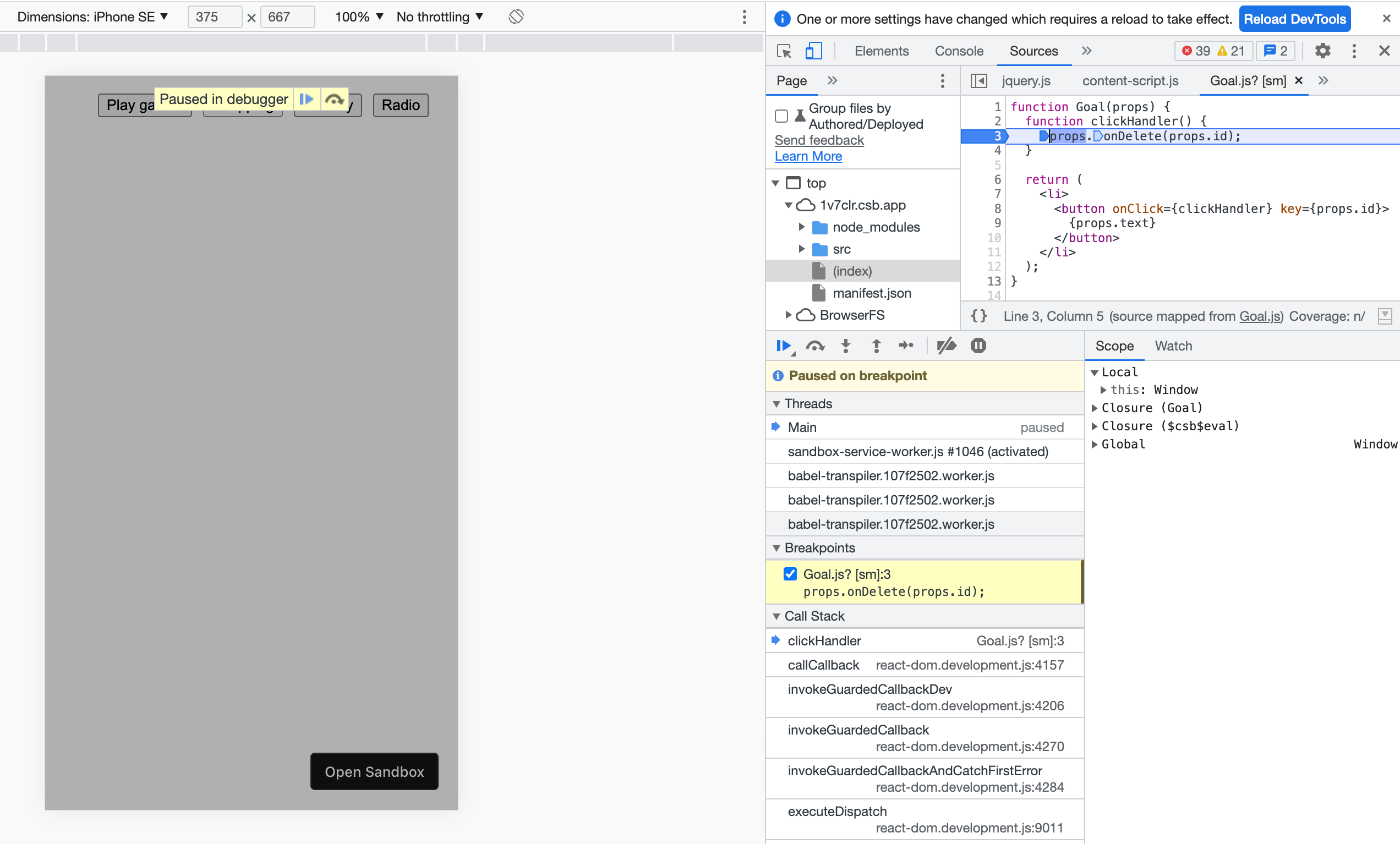Select the callCallback call stack frame
Image resolution: width=1400 pixels, height=844 pixels.
[925, 665]
